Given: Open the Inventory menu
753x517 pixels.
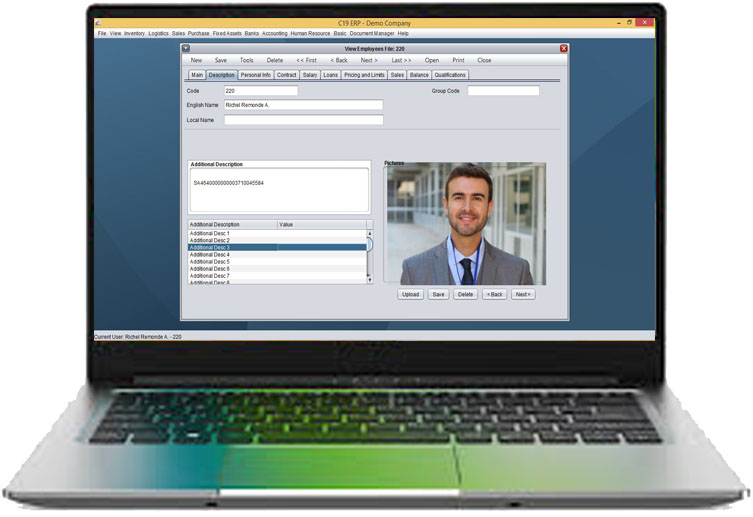Looking at the screenshot, I should point(134,33).
